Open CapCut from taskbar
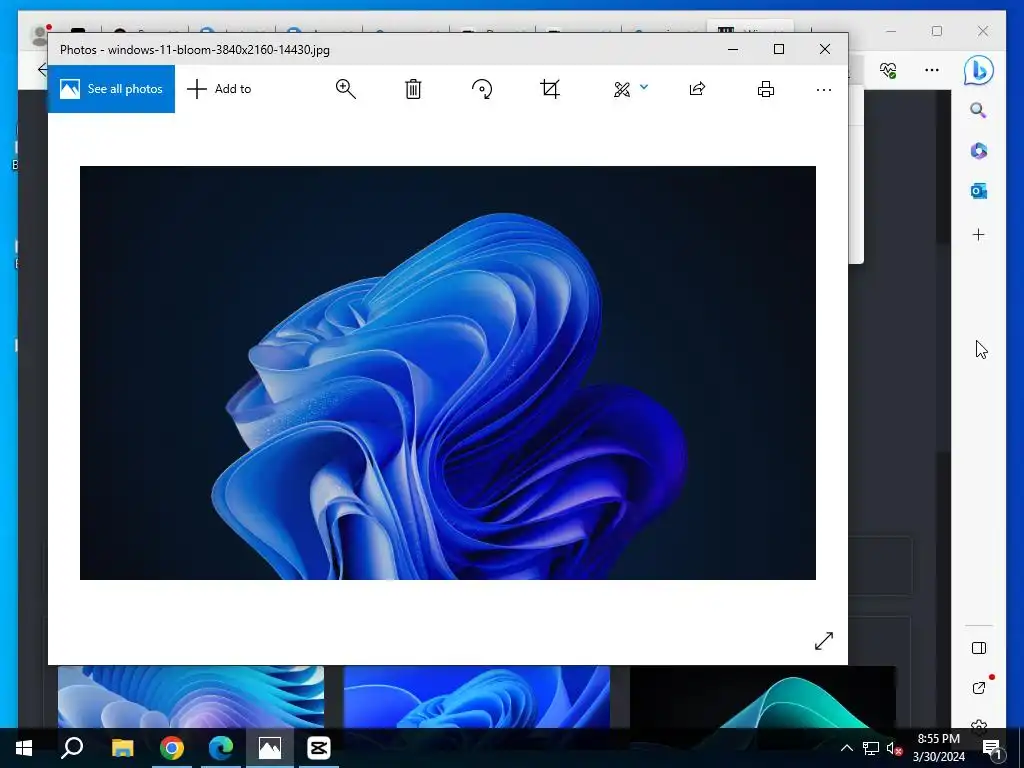1024x768 pixels. (x=319, y=748)
